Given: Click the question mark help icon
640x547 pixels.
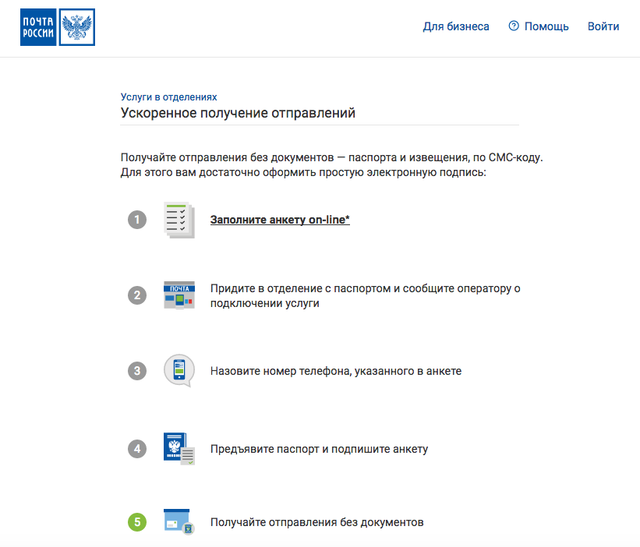Looking at the screenshot, I should pos(514,26).
